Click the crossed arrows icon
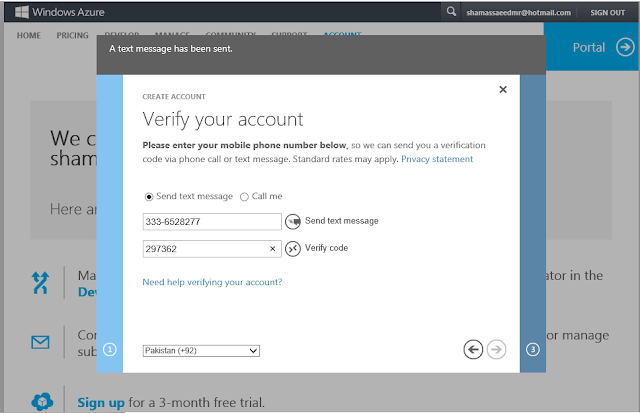The height and width of the screenshot is (413, 640). [x=40, y=283]
